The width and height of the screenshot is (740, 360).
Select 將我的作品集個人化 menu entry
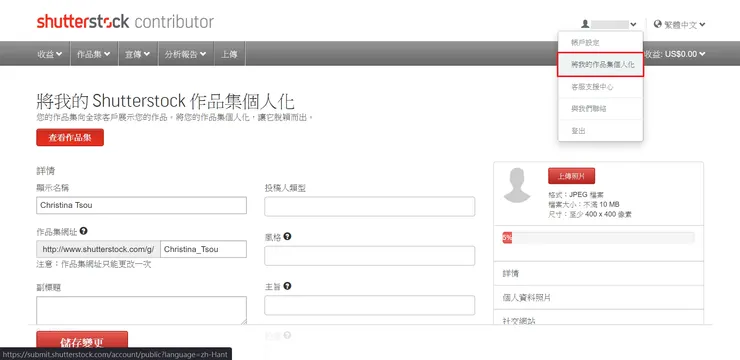[x=600, y=65]
